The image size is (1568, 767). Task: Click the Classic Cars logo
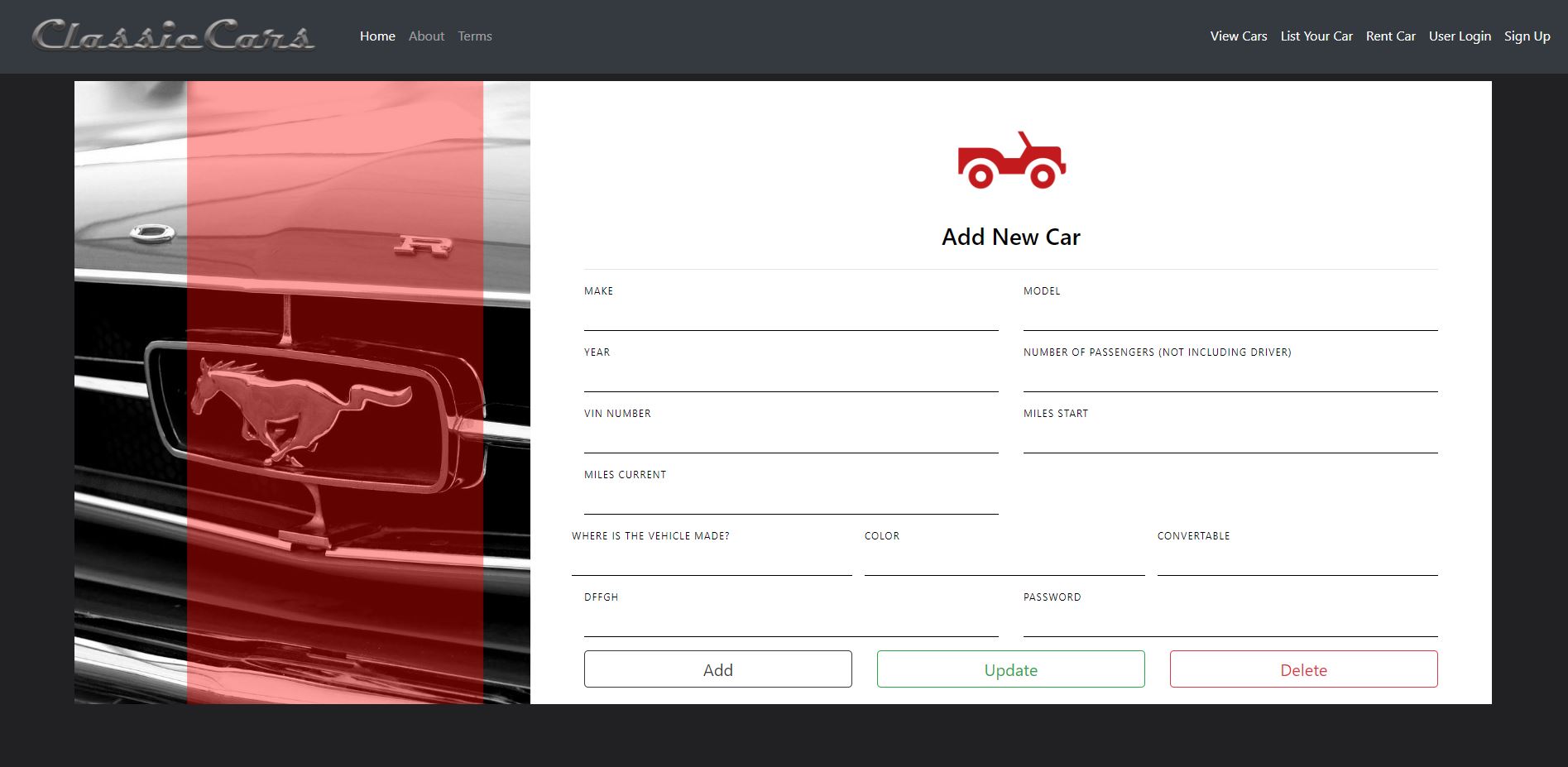click(173, 36)
